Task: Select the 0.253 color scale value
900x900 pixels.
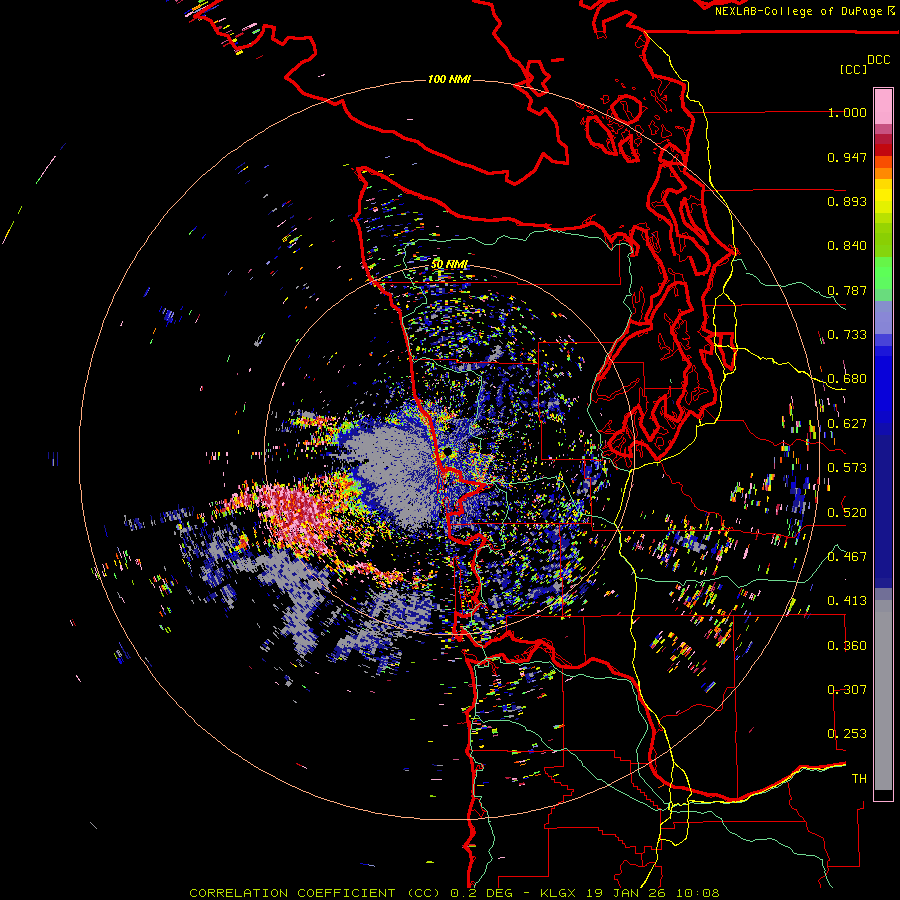Action: point(847,734)
